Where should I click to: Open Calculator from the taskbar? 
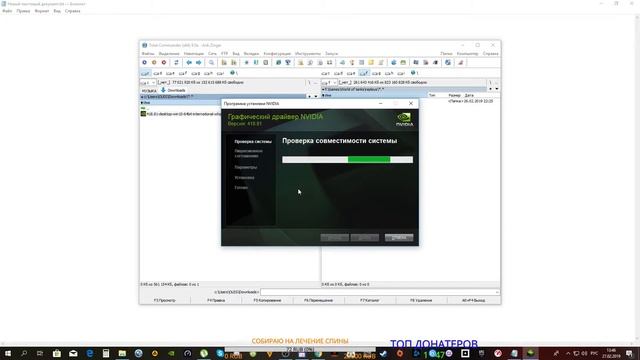pyautogui.click(x=106, y=353)
